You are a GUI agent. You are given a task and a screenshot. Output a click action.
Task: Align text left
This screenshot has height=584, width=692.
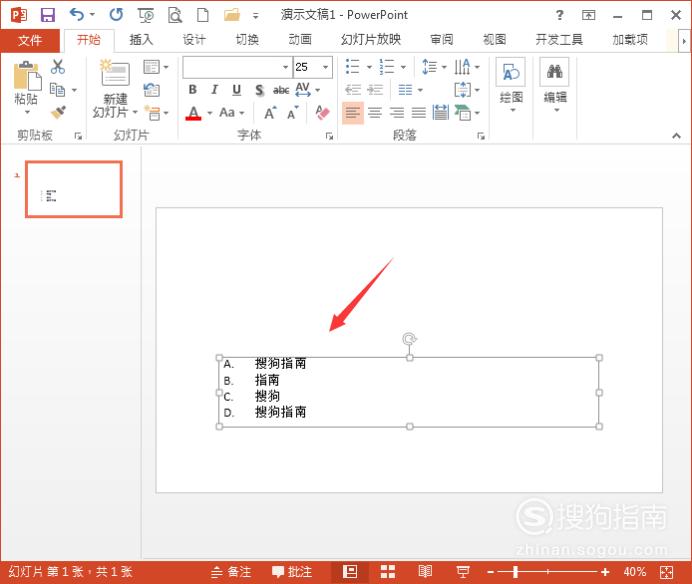[x=353, y=113]
